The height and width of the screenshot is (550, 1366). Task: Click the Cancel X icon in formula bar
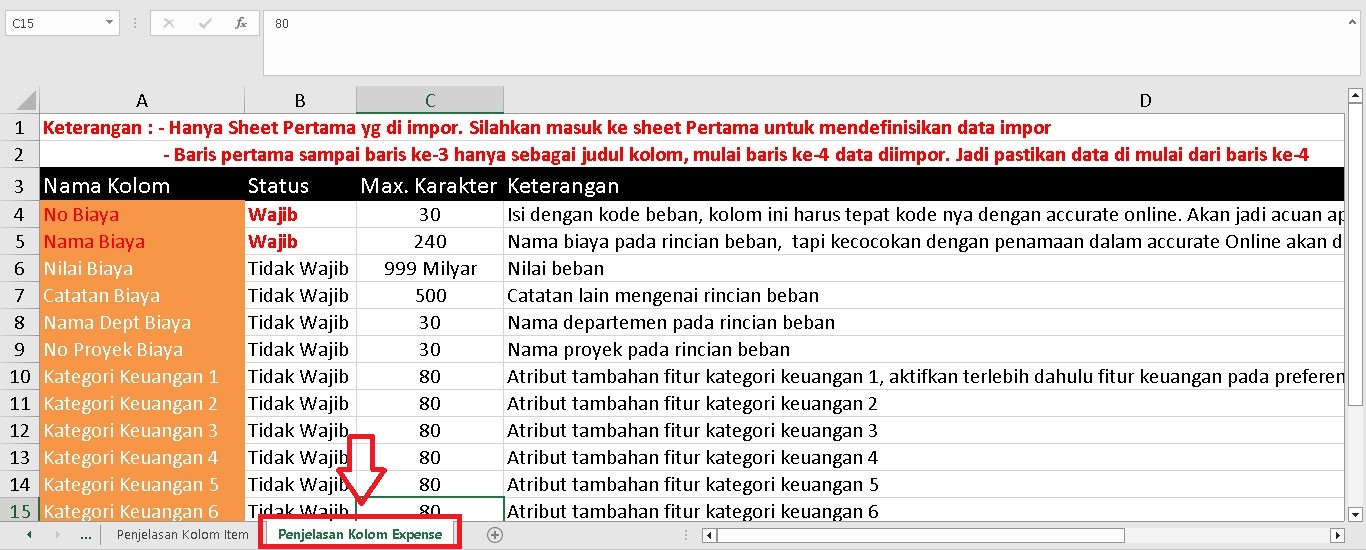point(168,23)
